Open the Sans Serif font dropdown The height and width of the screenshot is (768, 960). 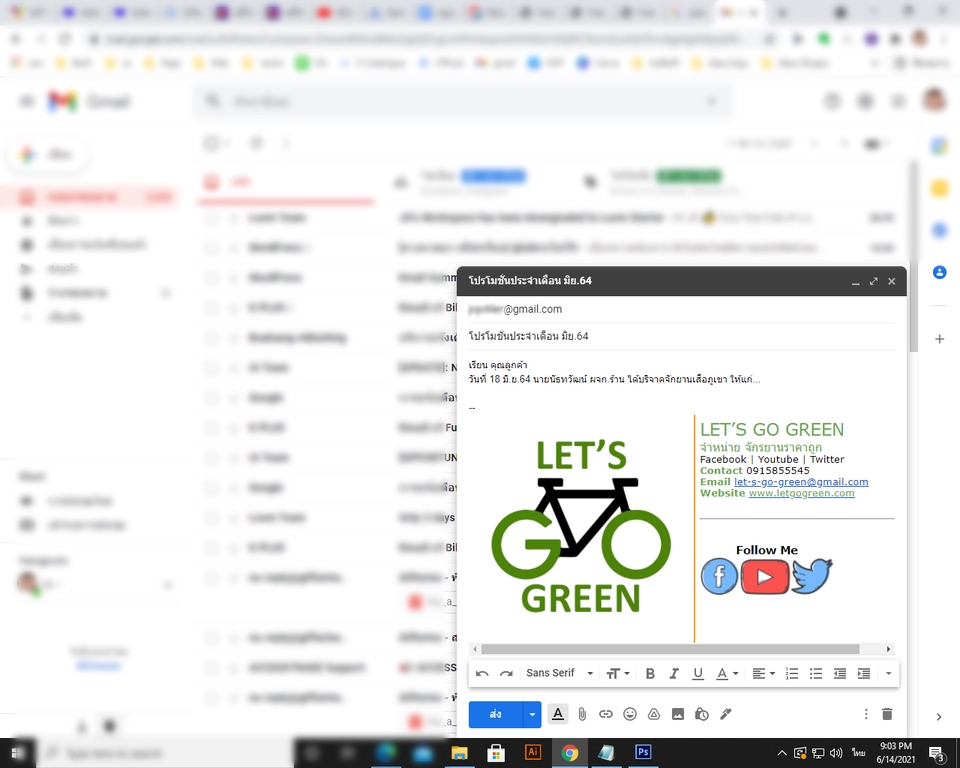[559, 673]
